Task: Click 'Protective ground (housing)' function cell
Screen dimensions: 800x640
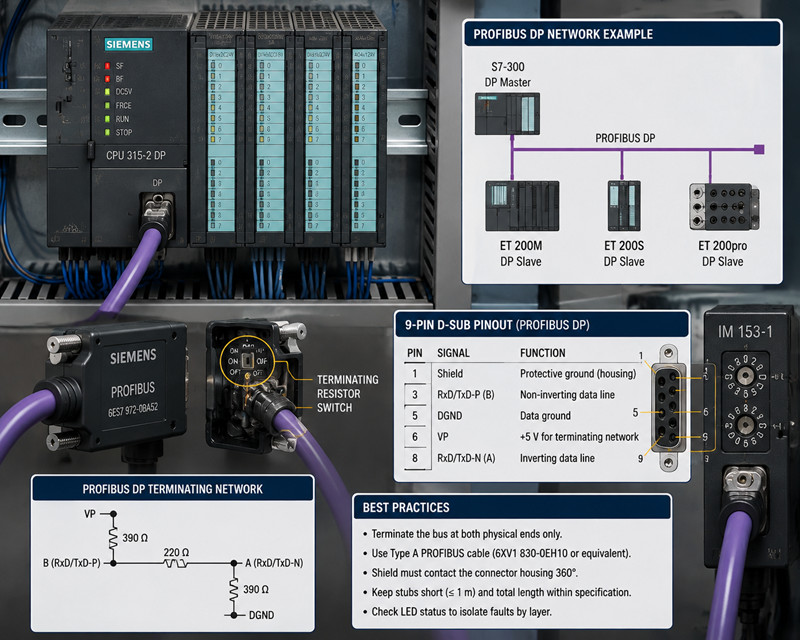Action: pos(578,374)
